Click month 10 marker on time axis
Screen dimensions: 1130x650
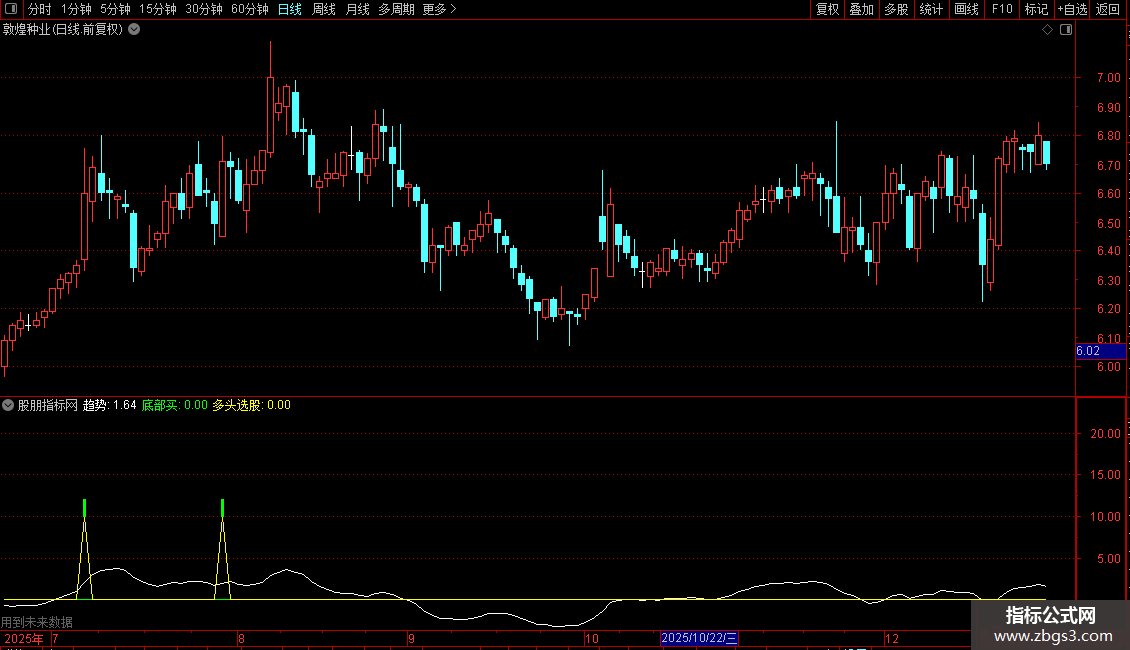click(592, 638)
